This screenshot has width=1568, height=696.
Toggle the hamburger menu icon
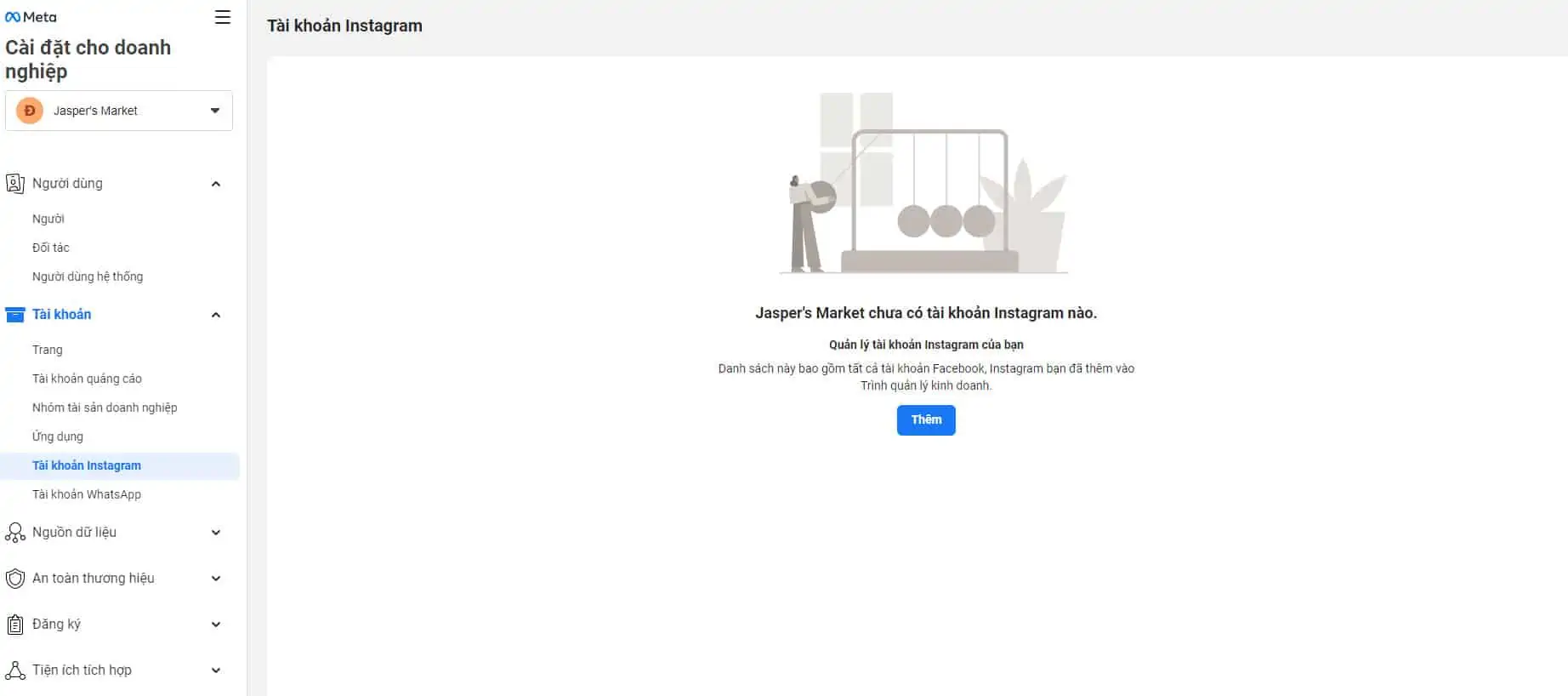click(223, 17)
